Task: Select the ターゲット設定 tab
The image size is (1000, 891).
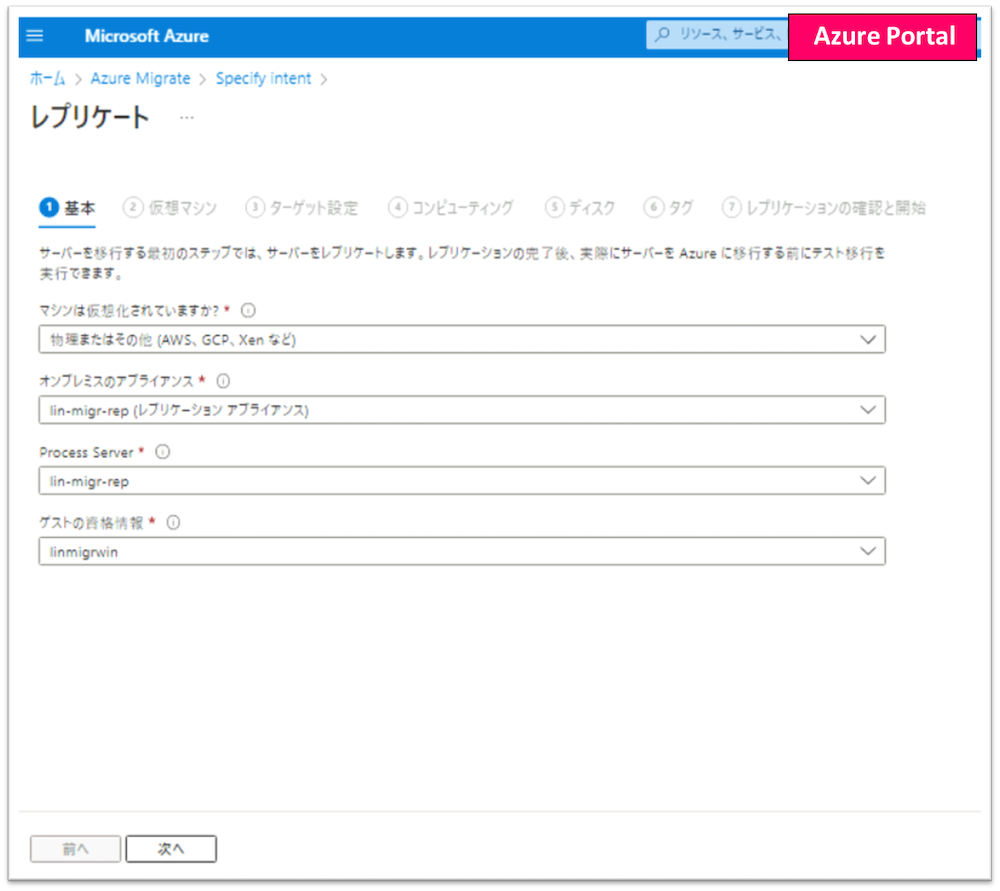Action: (x=302, y=208)
